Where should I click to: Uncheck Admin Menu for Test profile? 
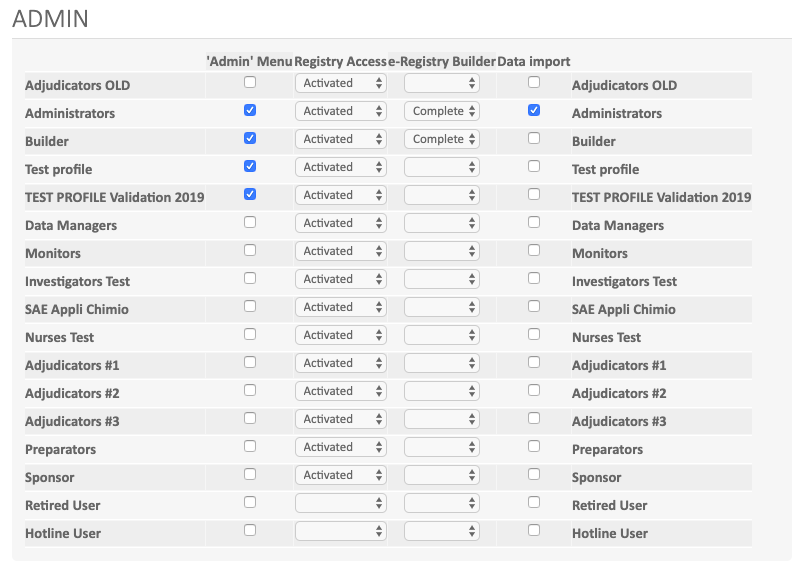(x=250, y=166)
